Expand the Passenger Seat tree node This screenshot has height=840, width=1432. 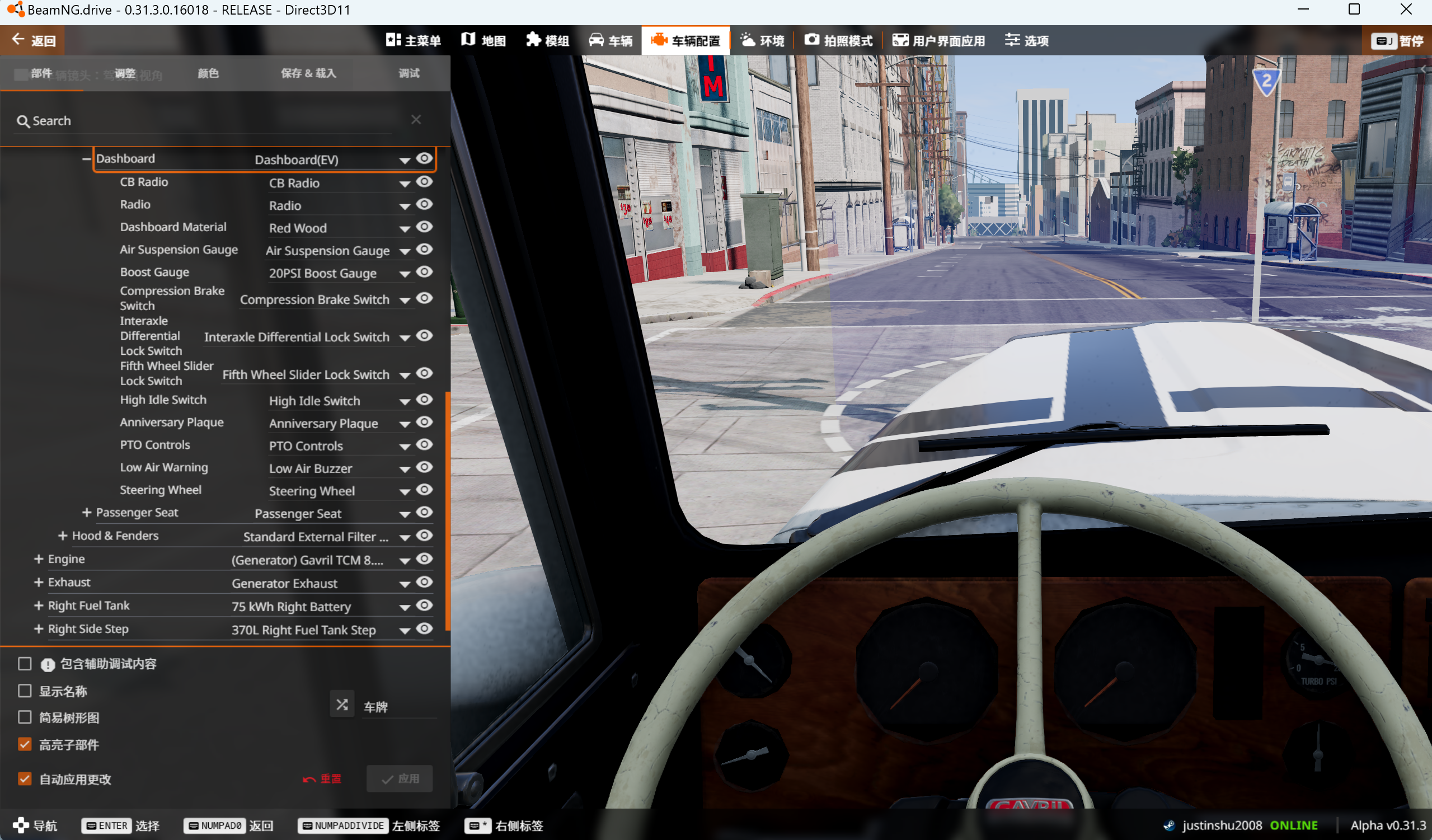point(86,513)
